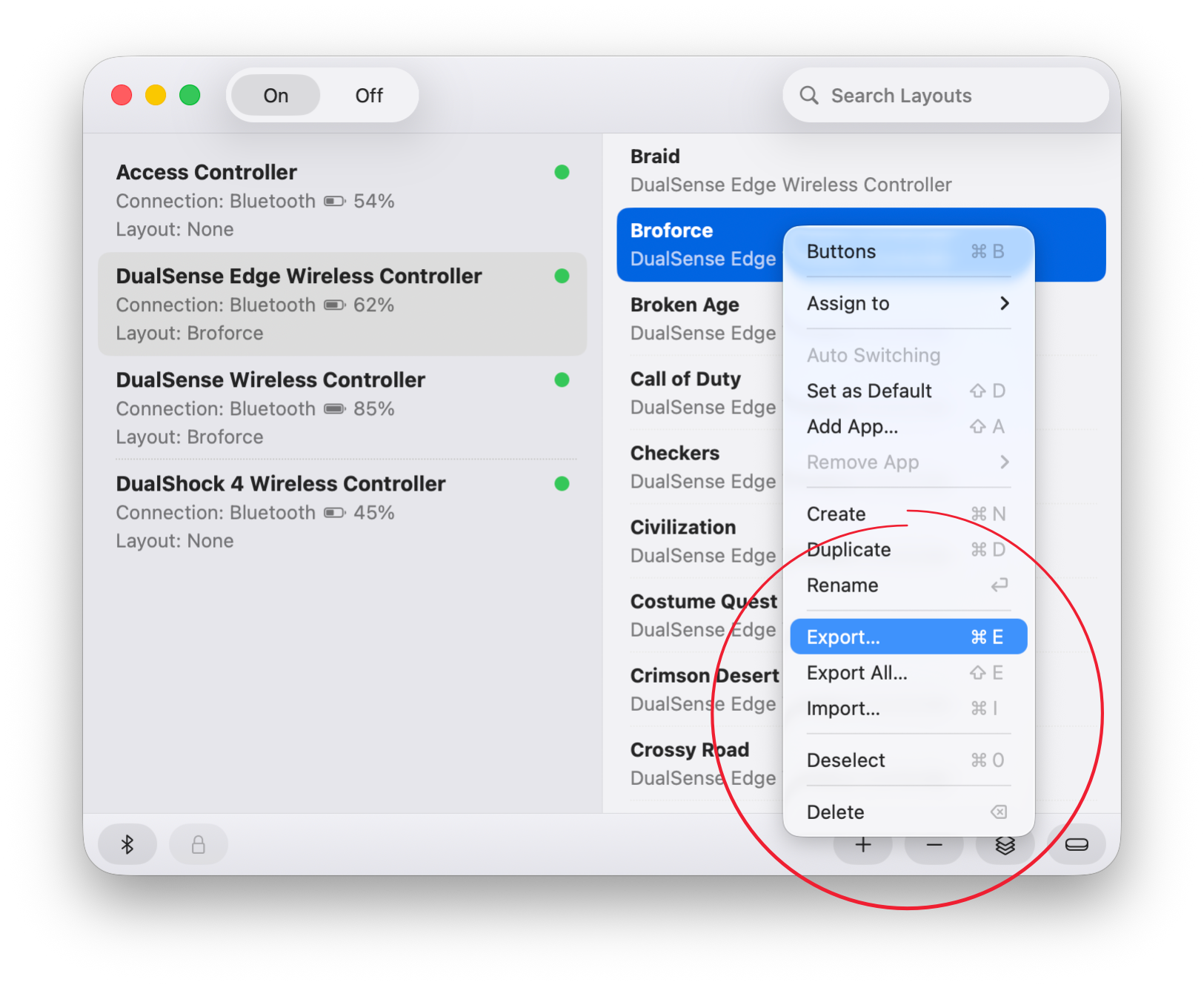Select the Braid layout
This screenshot has height=985, width=1204.
coord(861,170)
